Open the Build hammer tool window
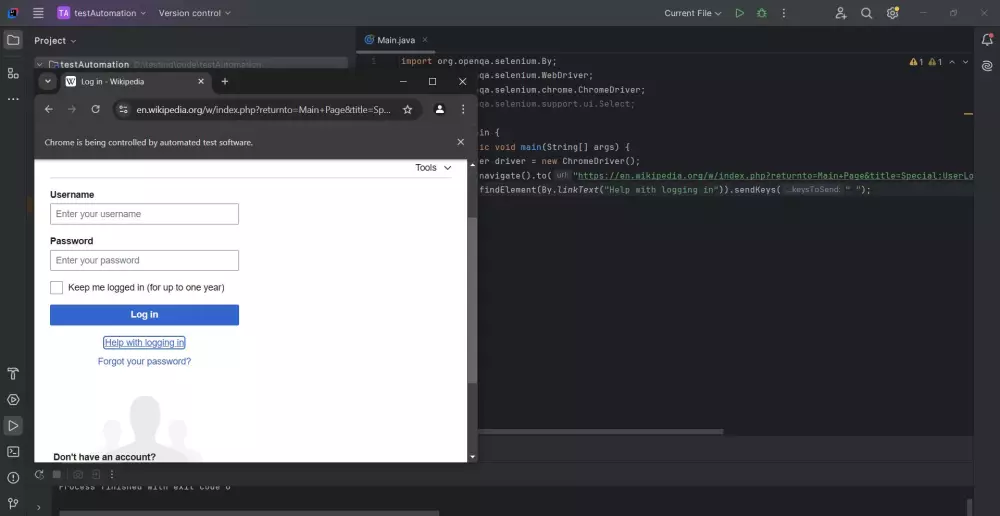1000x516 pixels. pos(13,373)
